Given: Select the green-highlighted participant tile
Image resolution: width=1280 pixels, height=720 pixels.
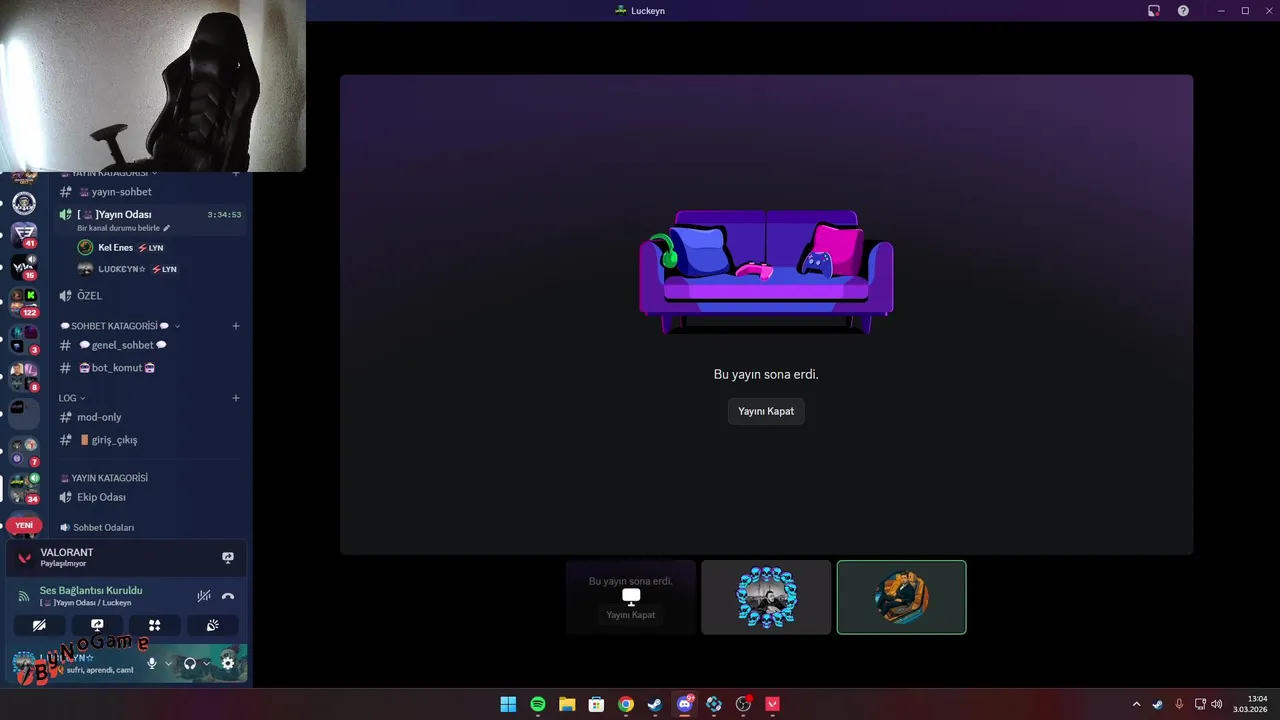Looking at the screenshot, I should (x=901, y=597).
